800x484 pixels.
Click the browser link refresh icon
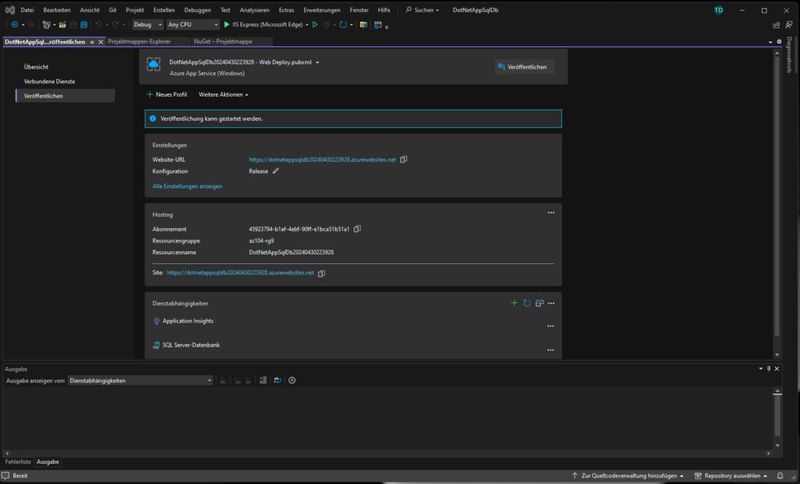[x=343, y=24]
